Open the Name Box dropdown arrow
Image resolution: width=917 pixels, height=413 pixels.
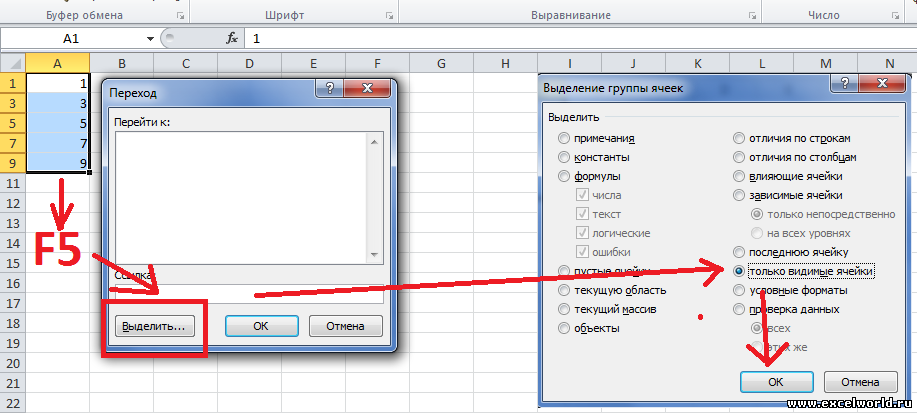point(150,39)
